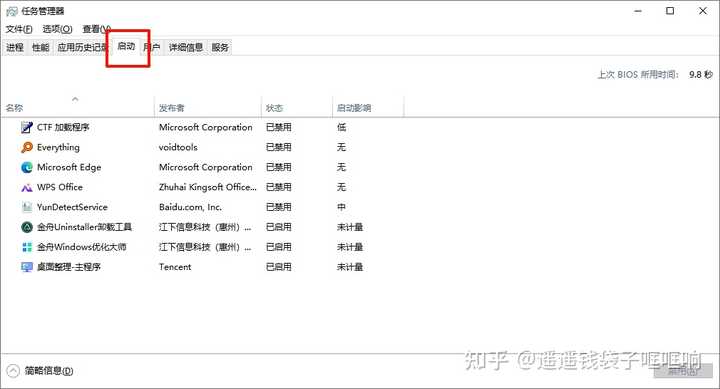Click the WPS Office icon
This screenshot has height=389, width=720.
[x=27, y=187]
